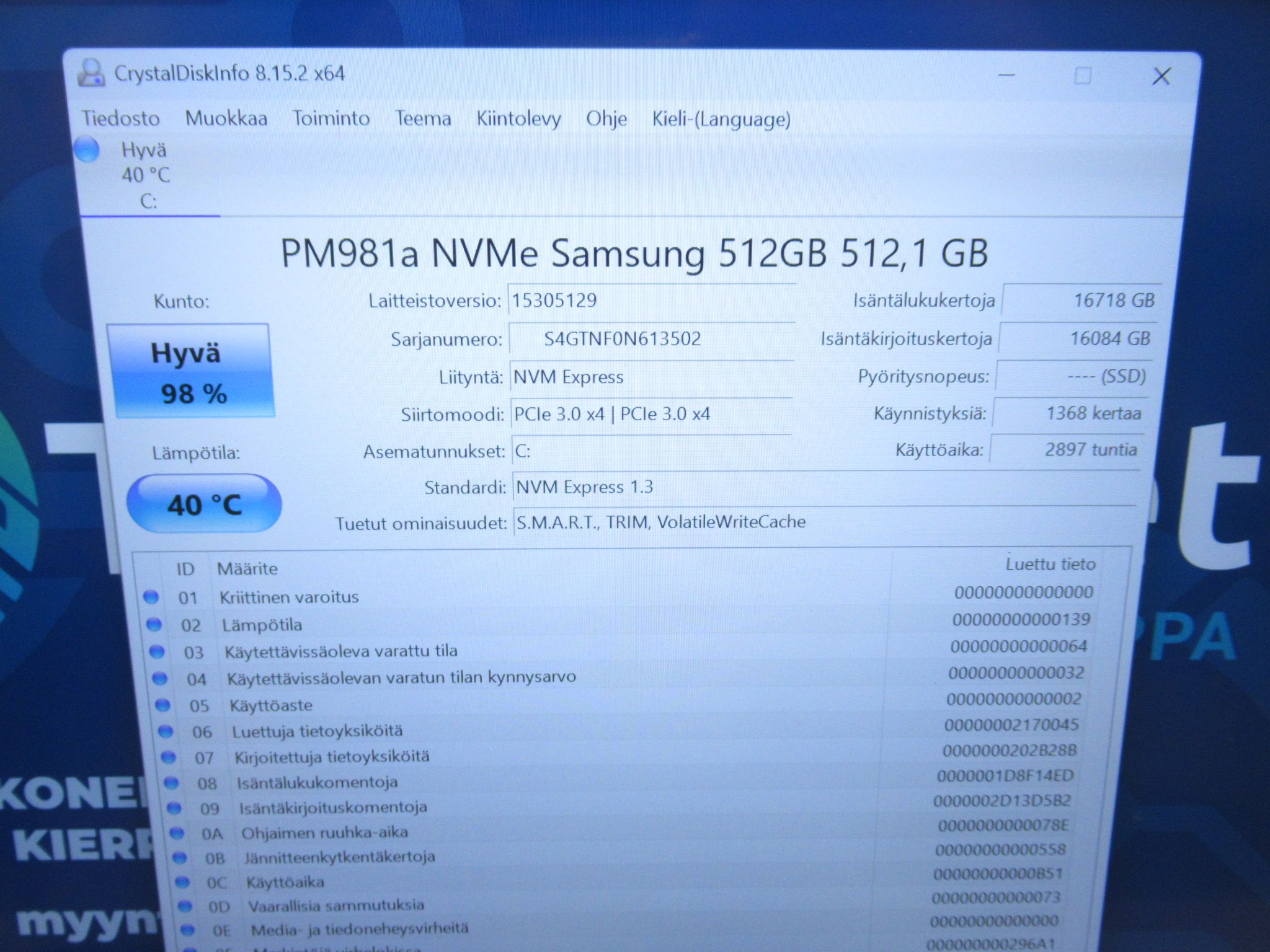Click the 40 °C temperature button
The image size is (1270, 952).
[205, 504]
